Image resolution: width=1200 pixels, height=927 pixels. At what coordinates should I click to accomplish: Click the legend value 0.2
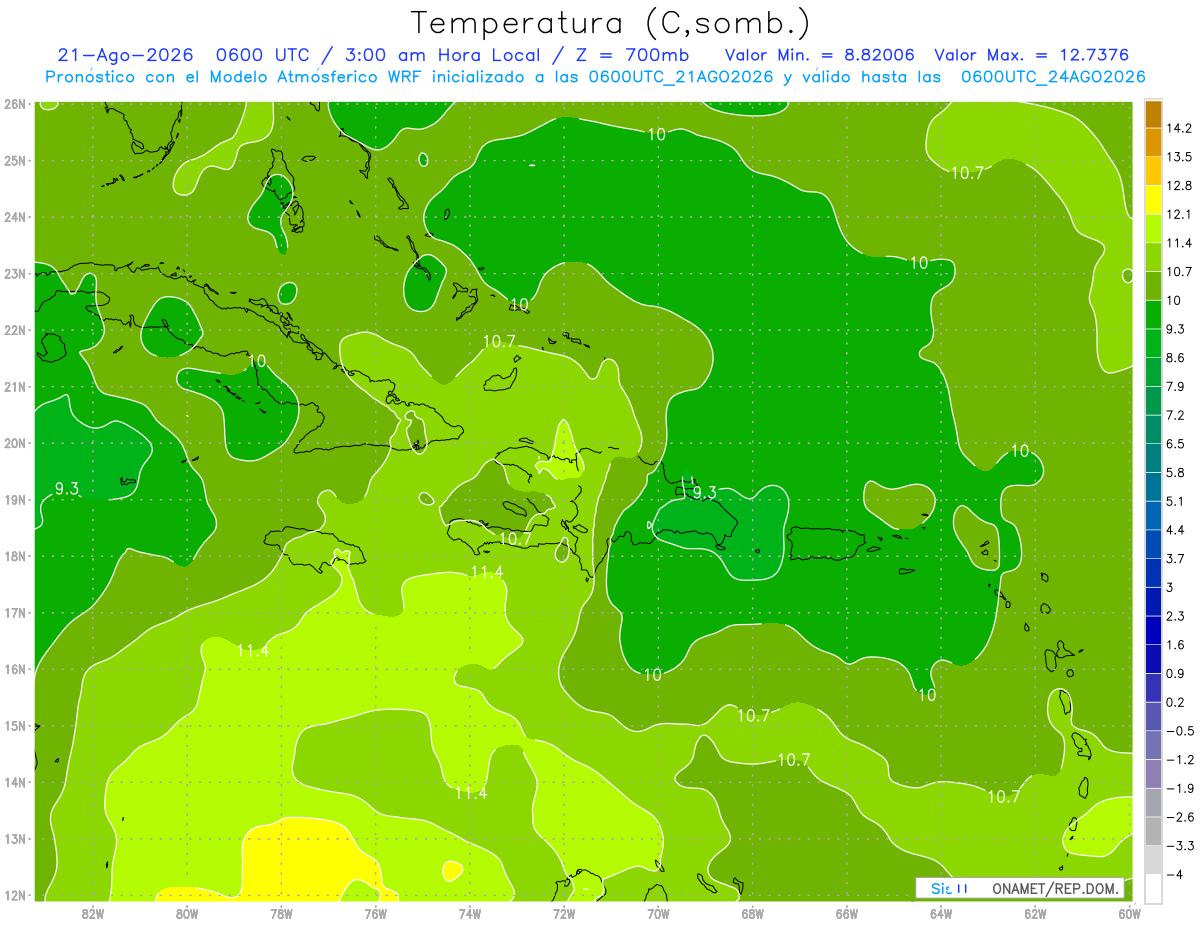pos(1176,702)
